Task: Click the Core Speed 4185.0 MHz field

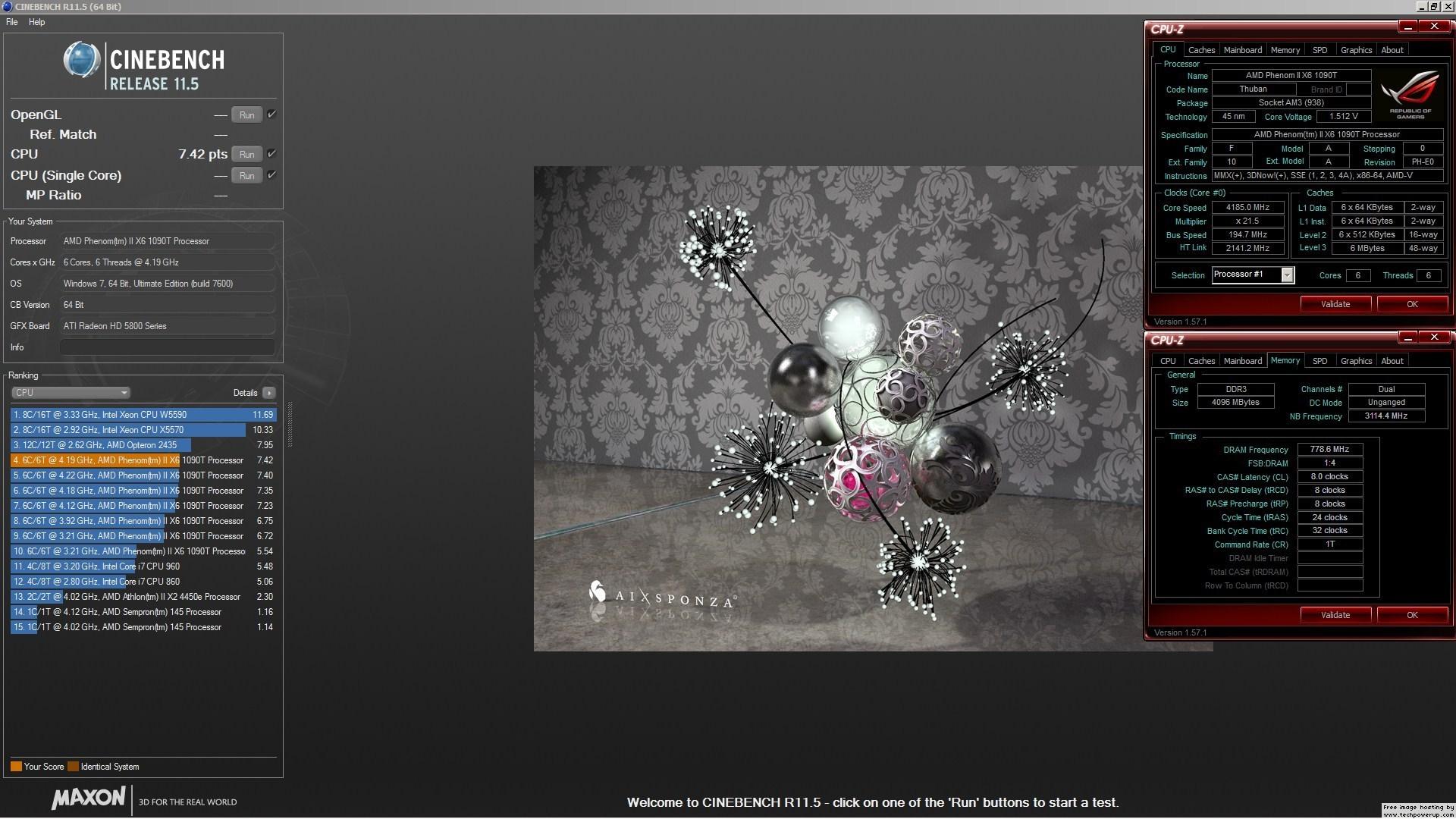Action: pyautogui.click(x=1247, y=207)
